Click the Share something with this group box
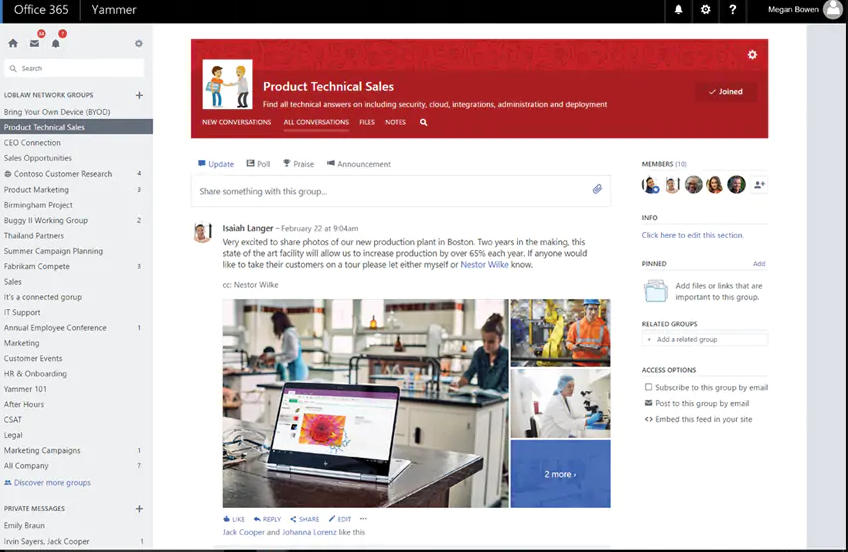This screenshot has width=848, height=552. pyautogui.click(x=401, y=191)
